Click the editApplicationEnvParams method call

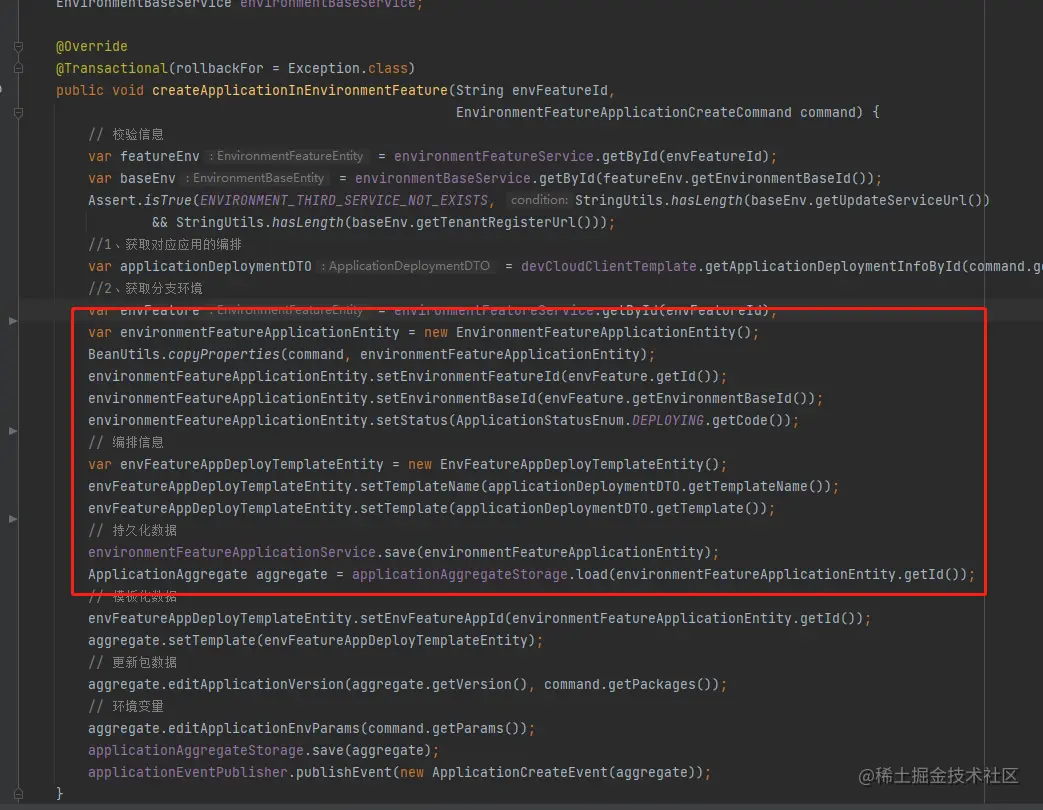263,727
